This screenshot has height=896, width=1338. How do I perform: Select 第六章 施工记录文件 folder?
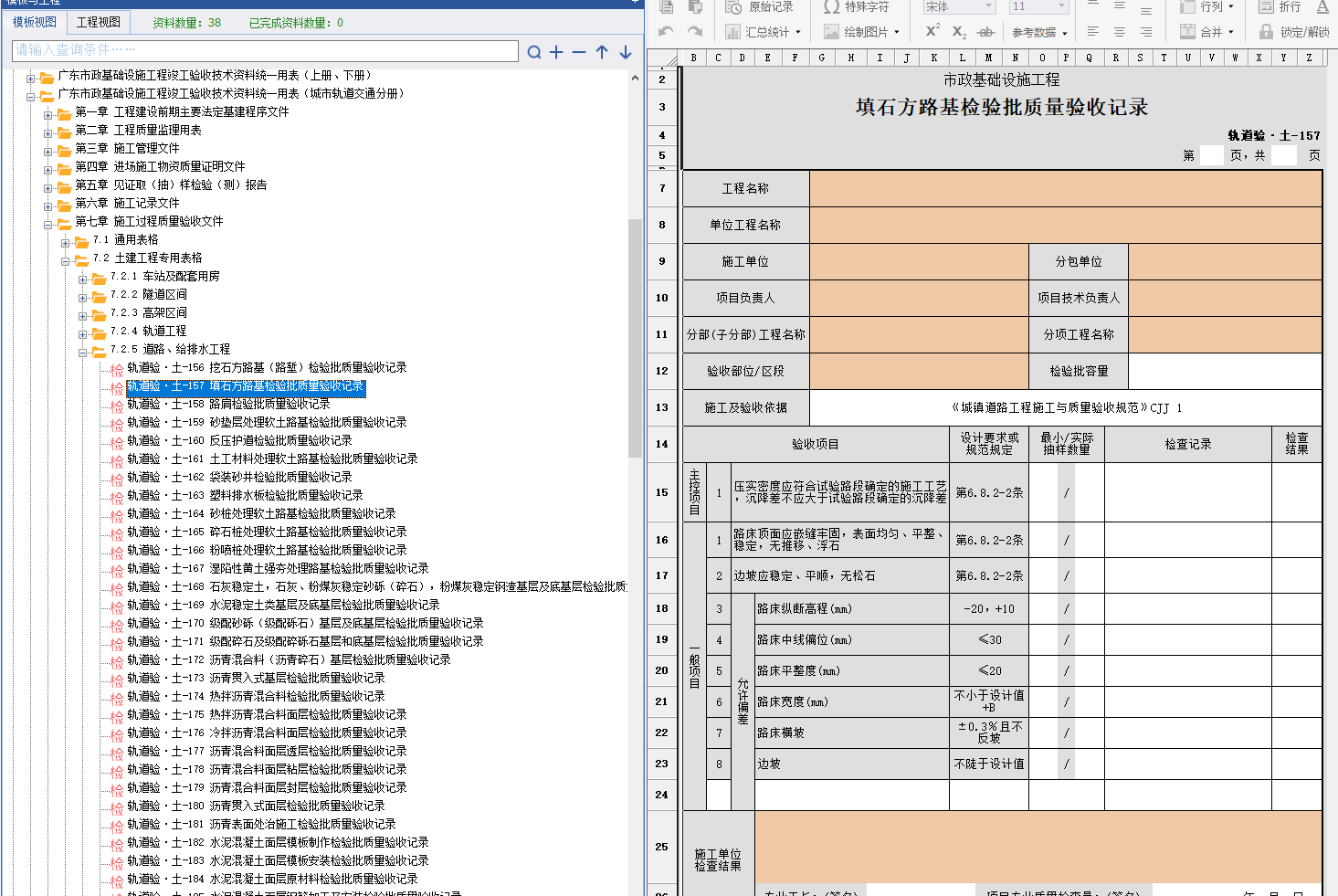(x=127, y=204)
